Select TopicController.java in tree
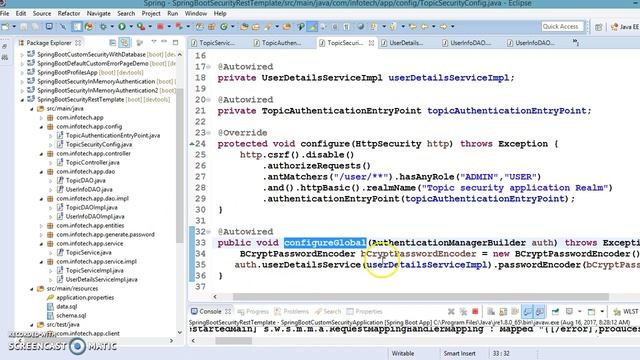 93,162
